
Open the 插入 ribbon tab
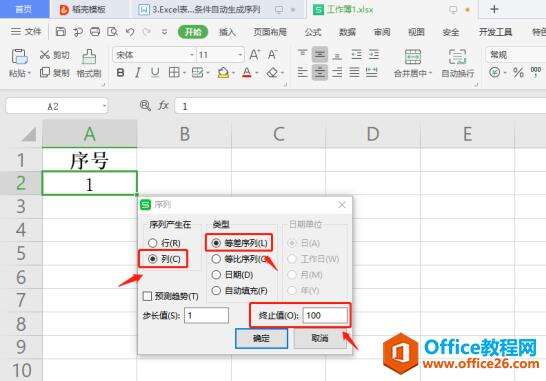(x=227, y=32)
